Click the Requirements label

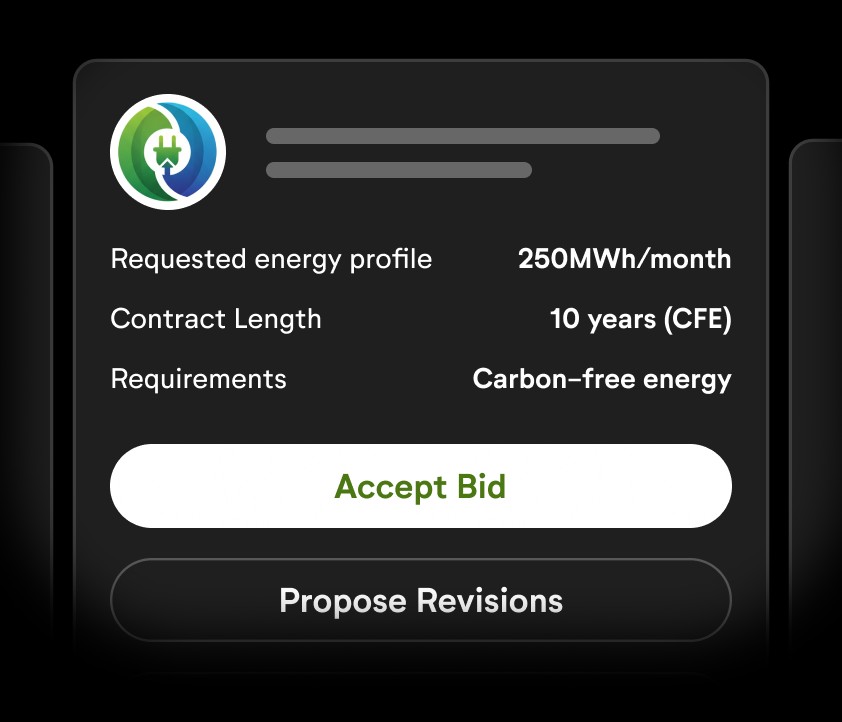tap(198, 379)
